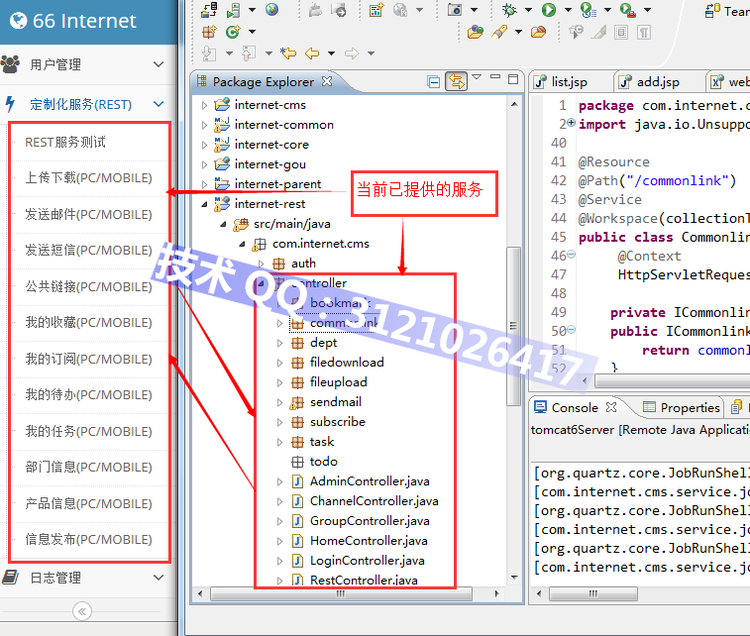Minimize the Package Explorer view
750x636 pixels.
coord(496,77)
